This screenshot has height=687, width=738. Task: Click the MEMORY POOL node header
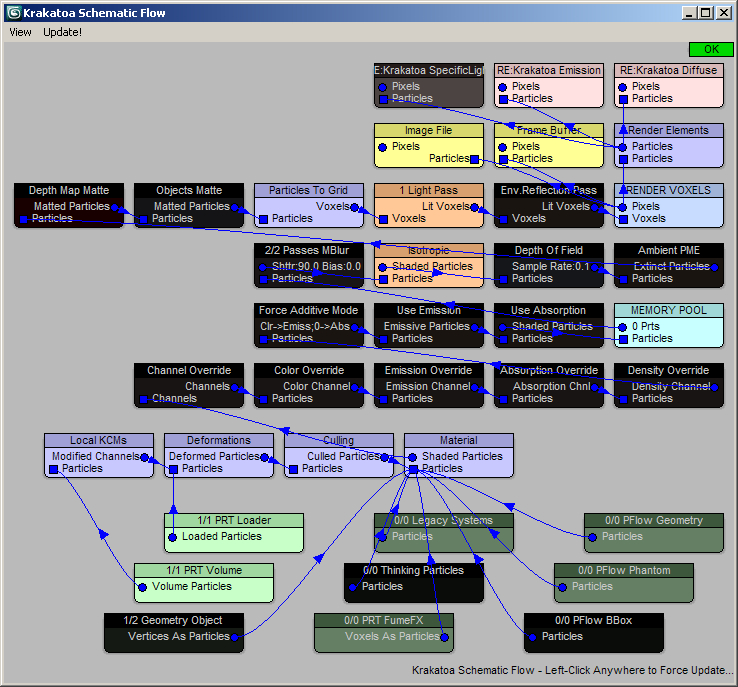click(669, 310)
